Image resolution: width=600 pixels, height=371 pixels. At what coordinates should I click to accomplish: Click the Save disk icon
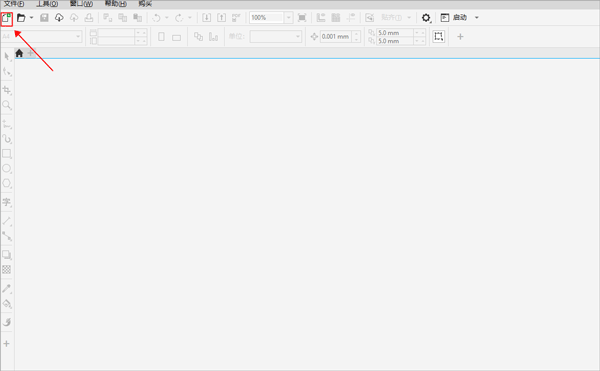click(44, 18)
